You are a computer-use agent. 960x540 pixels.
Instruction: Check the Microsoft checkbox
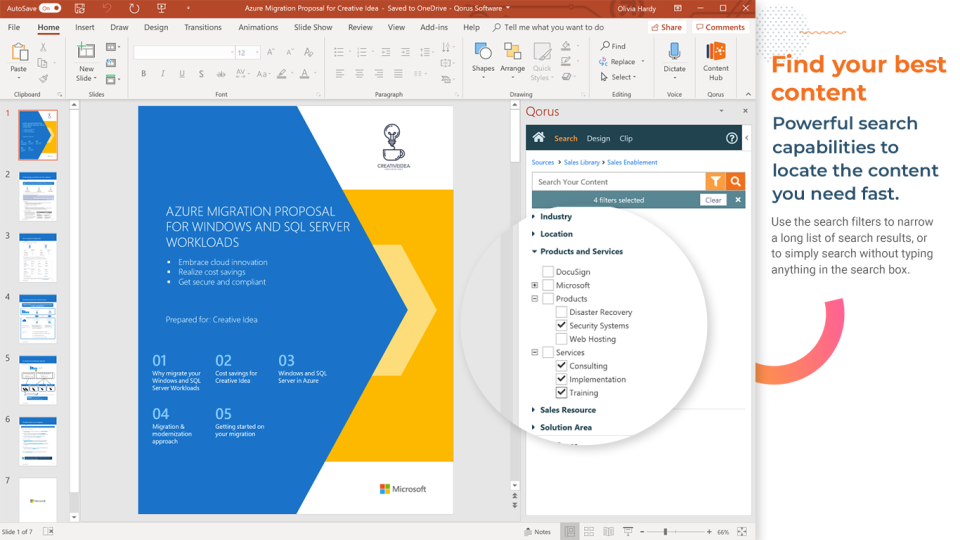548,285
